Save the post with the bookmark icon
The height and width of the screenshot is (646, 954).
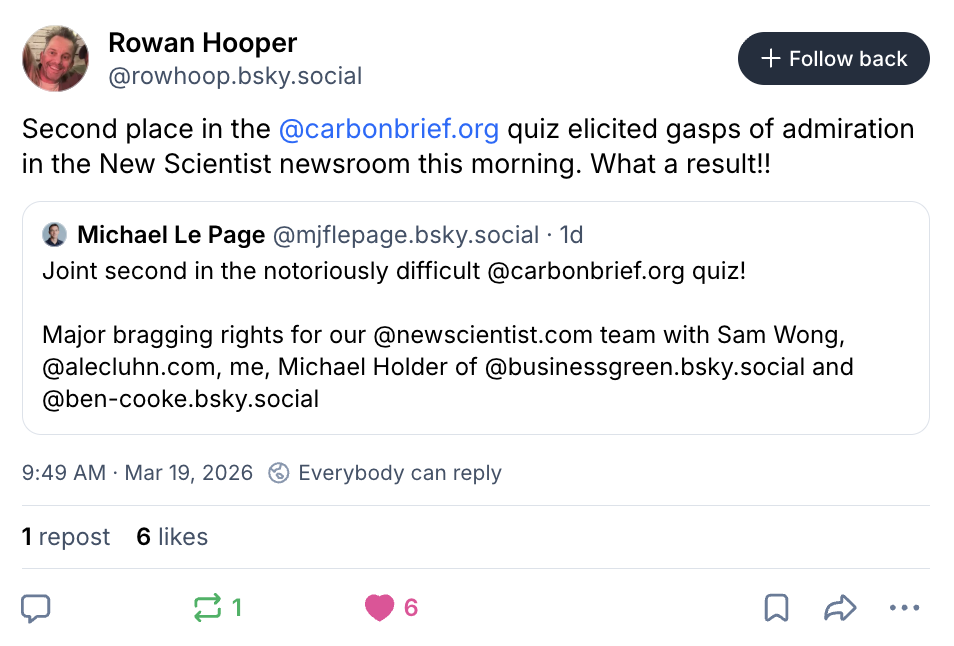point(777,608)
